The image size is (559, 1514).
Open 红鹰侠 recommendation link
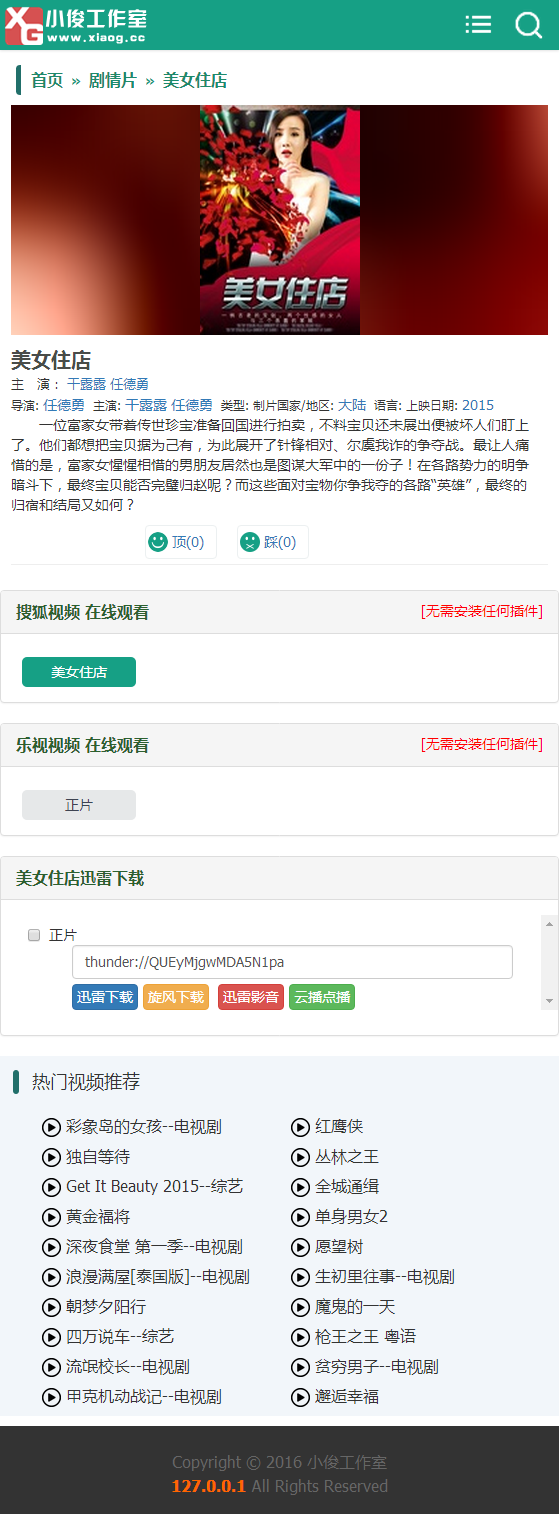(339, 1127)
